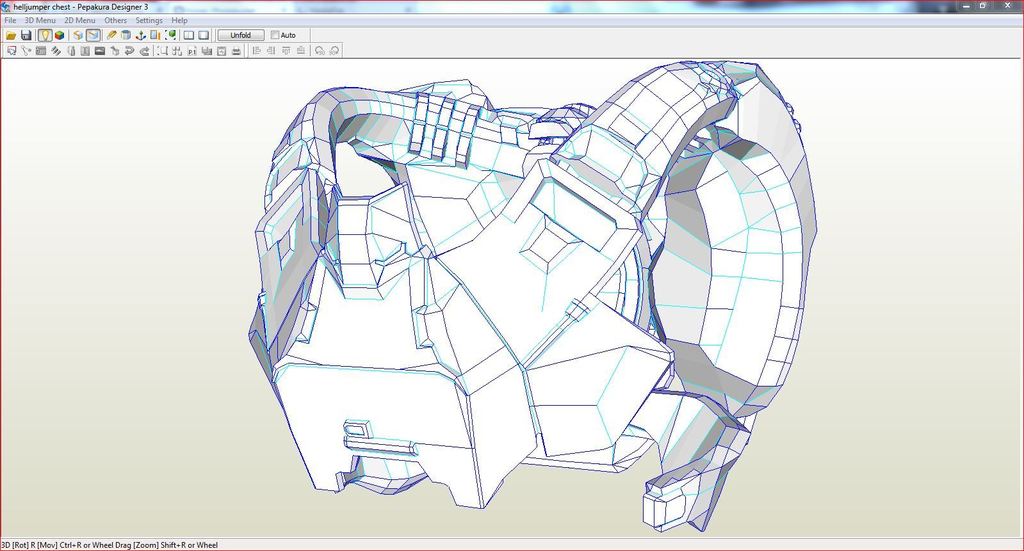This screenshot has height=551, width=1024.
Task: Toggle the colored cube texture icon
Action: pyautogui.click(x=59, y=35)
